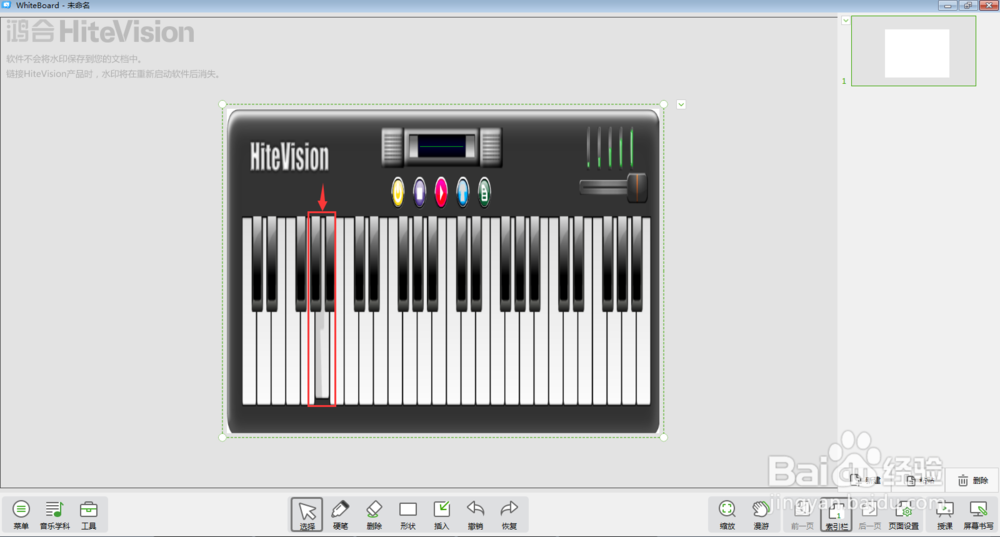Redo with the 恢复 arrow

[509, 515]
